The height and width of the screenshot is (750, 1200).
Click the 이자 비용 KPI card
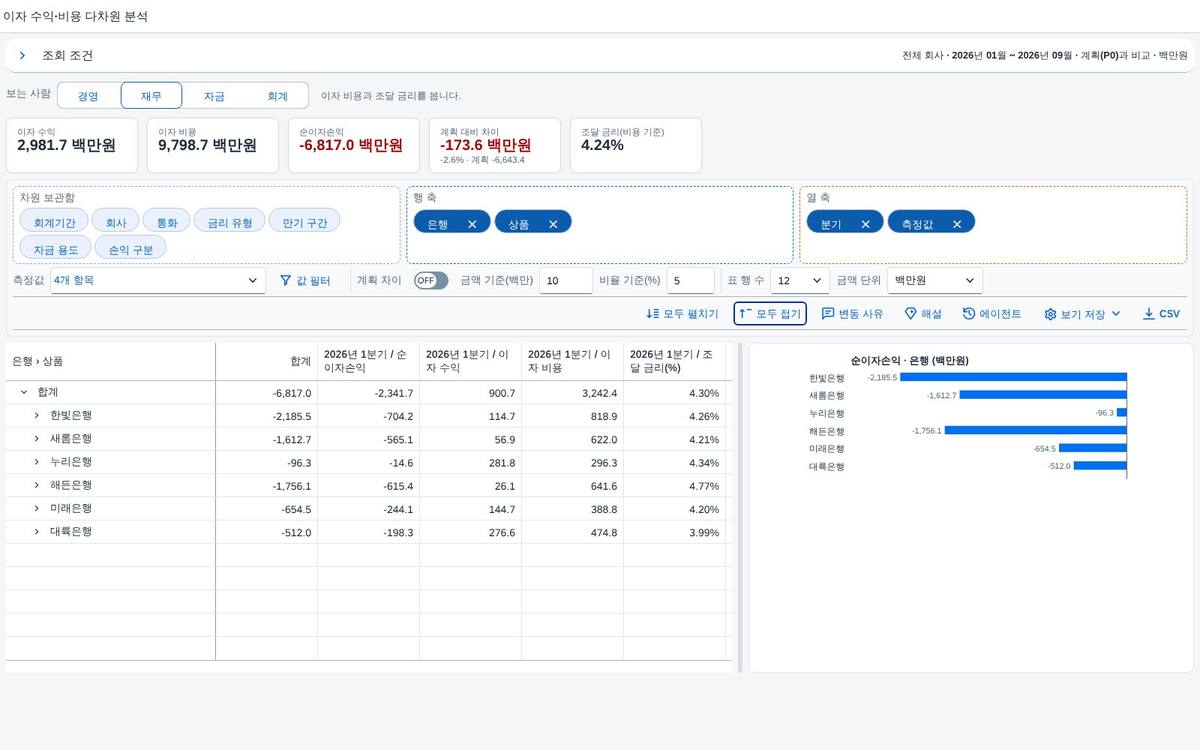pyautogui.click(x=214, y=145)
